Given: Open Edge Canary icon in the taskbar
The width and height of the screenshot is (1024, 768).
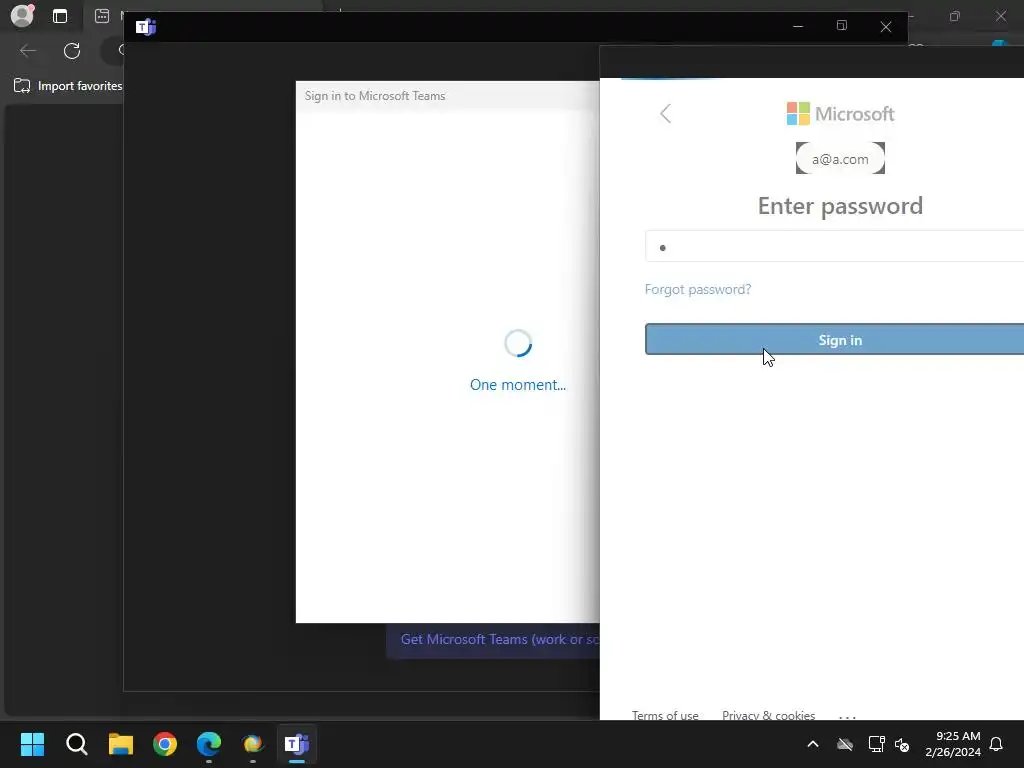Looking at the screenshot, I should pyautogui.click(x=253, y=744).
